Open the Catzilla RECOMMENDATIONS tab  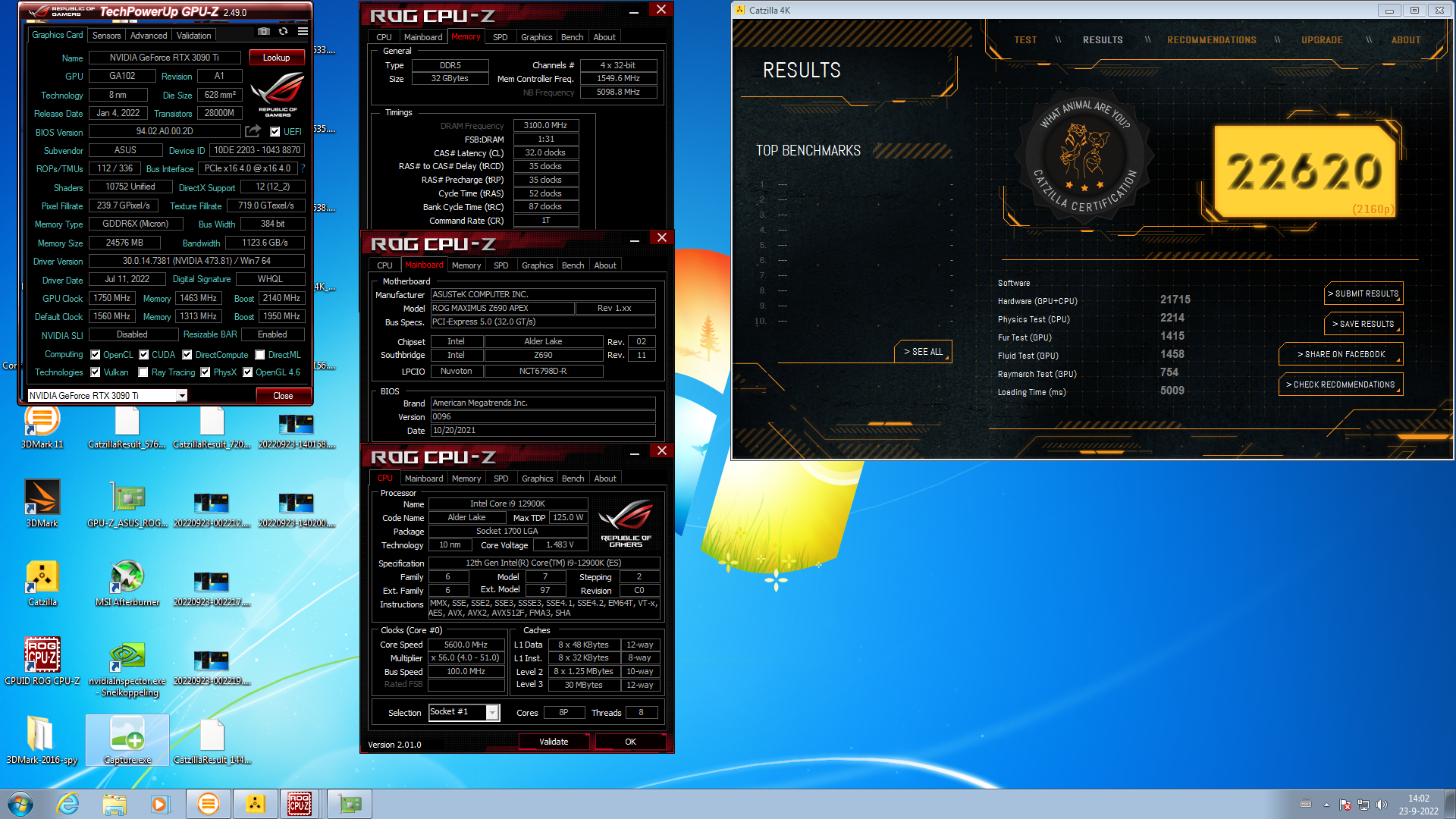pyautogui.click(x=1211, y=40)
